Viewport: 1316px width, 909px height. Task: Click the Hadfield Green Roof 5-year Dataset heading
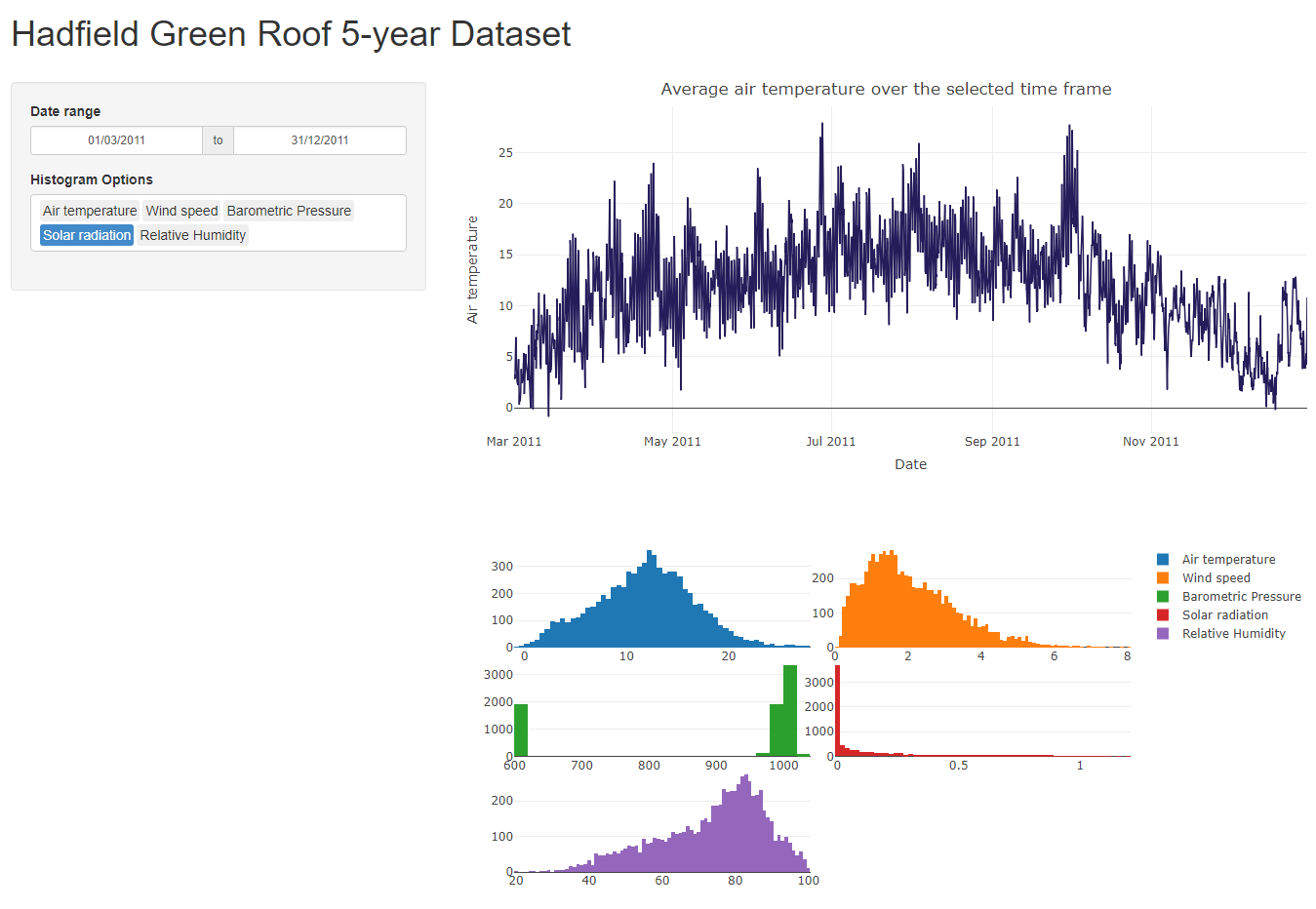coord(291,34)
